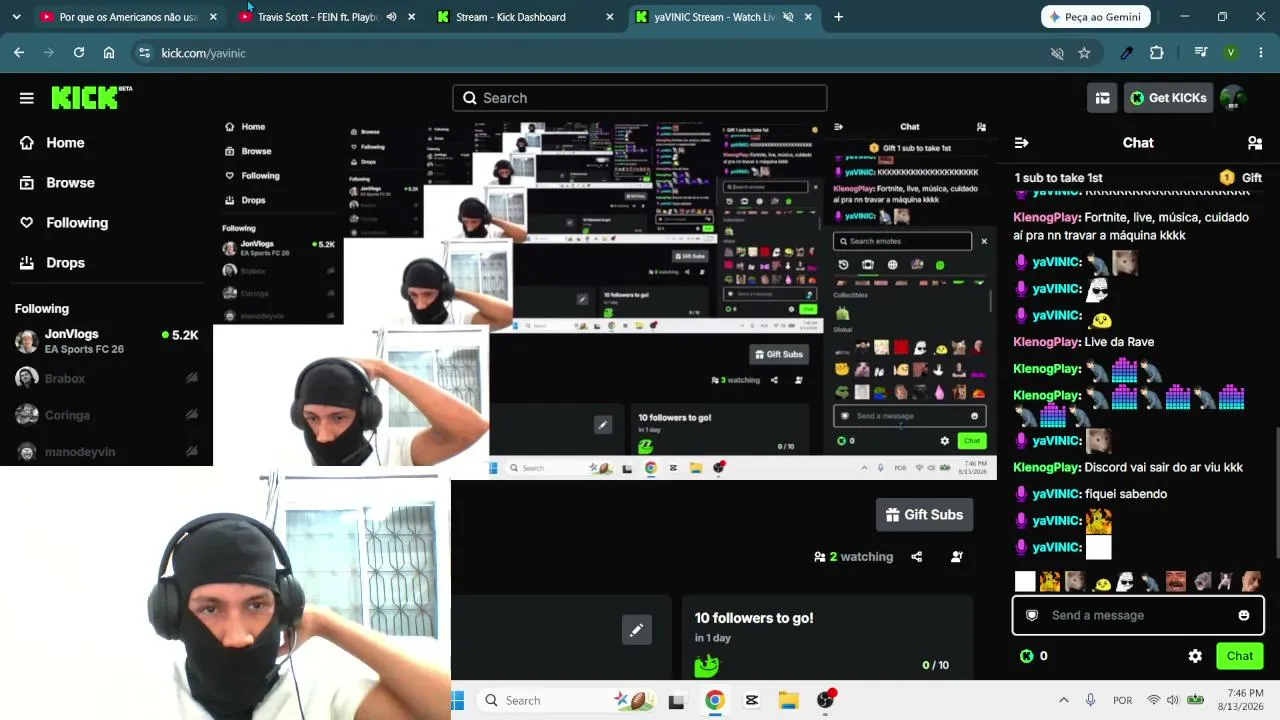Open chat settings gear menu
This screenshot has height=720, width=1280.
[1195, 656]
